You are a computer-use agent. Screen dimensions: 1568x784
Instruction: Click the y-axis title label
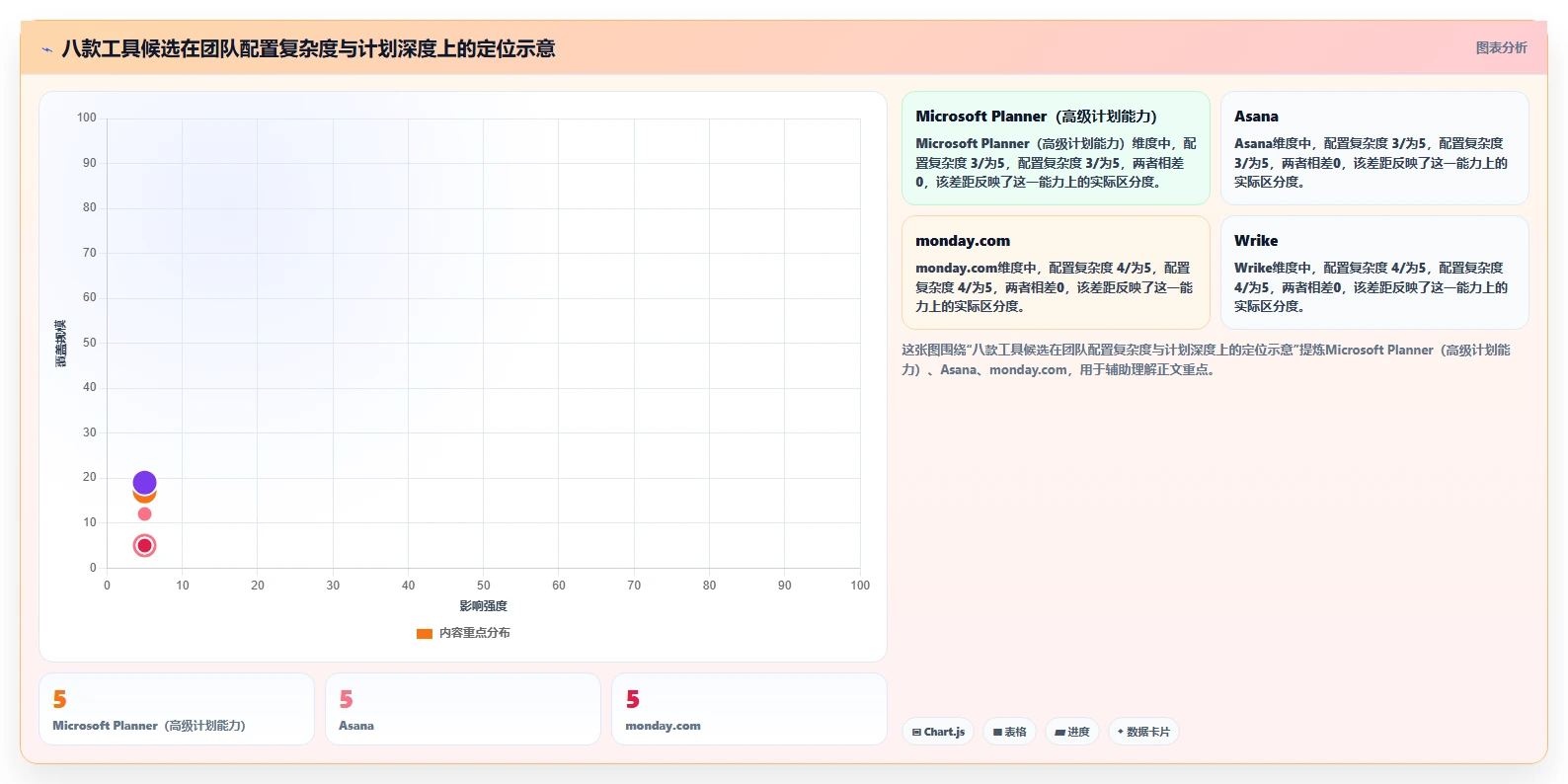(61, 344)
